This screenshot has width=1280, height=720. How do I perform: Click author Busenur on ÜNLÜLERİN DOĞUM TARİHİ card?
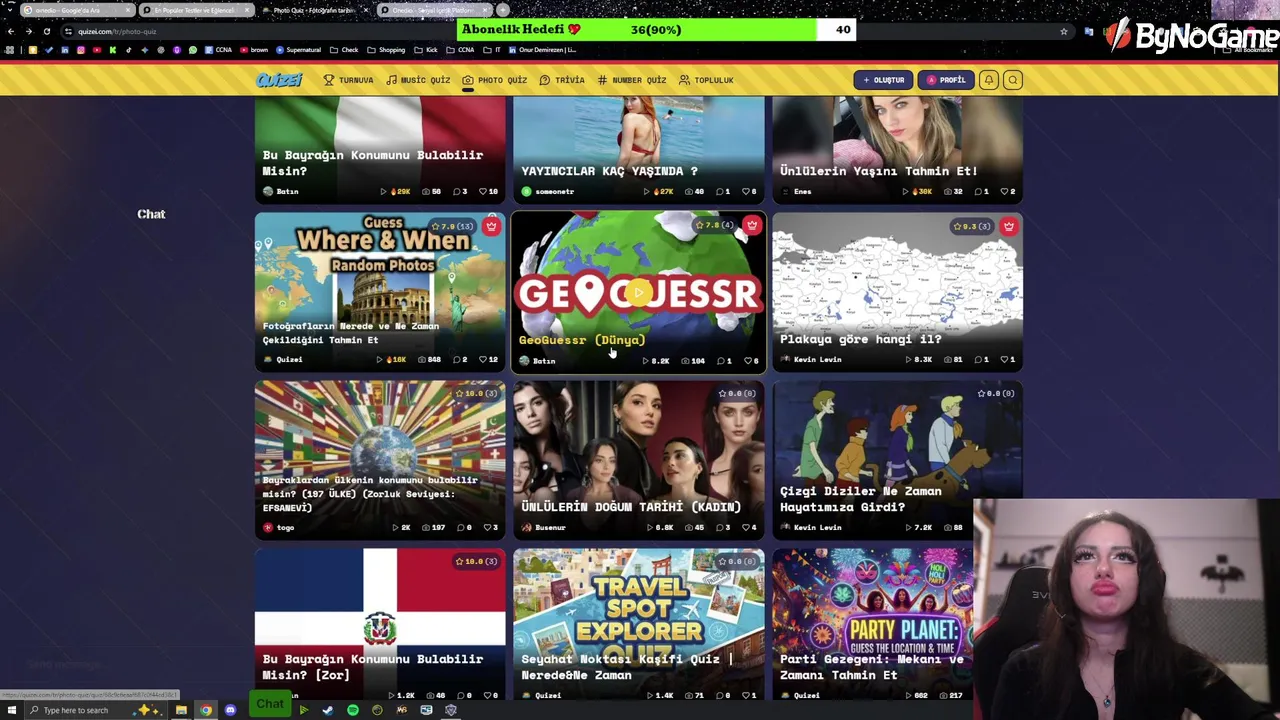(x=543, y=527)
